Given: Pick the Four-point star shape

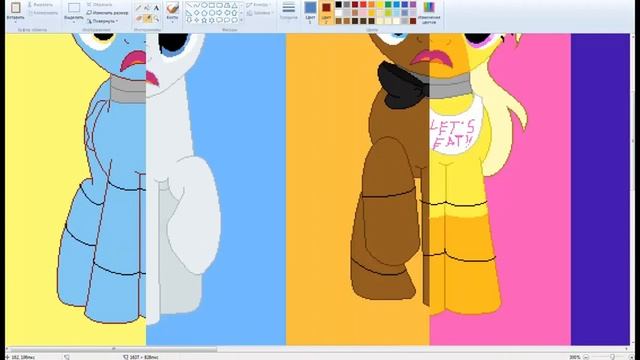Looking at the screenshot, I should pos(197,20).
